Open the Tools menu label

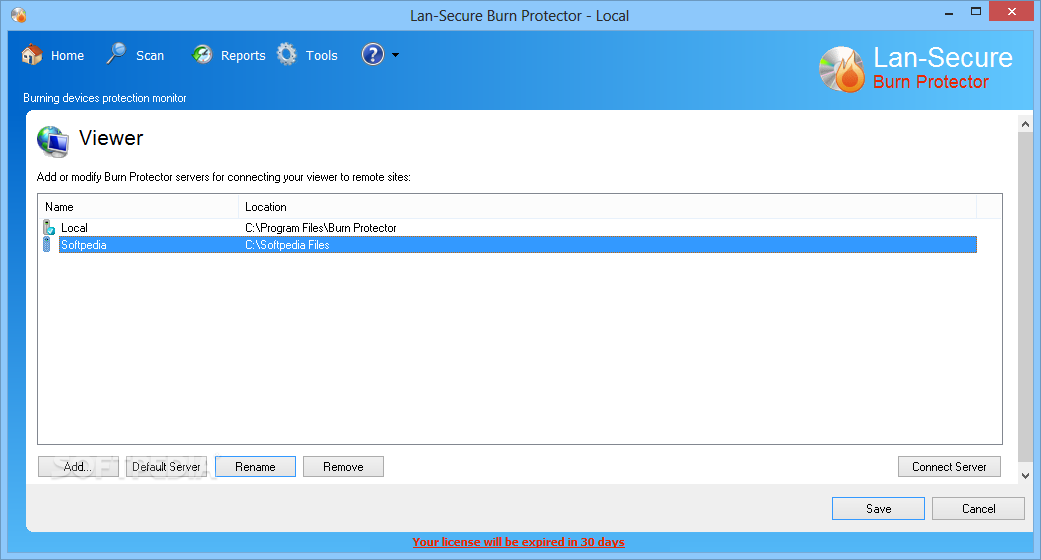coord(321,56)
